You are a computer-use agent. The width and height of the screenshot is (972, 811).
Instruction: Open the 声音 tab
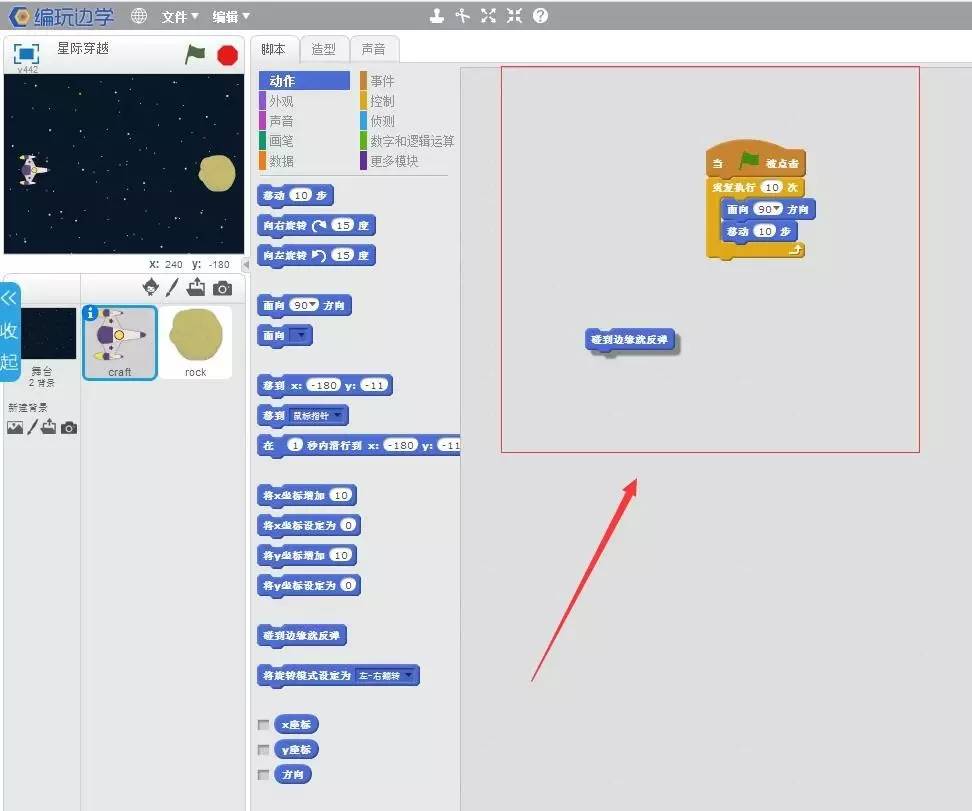[x=373, y=49]
